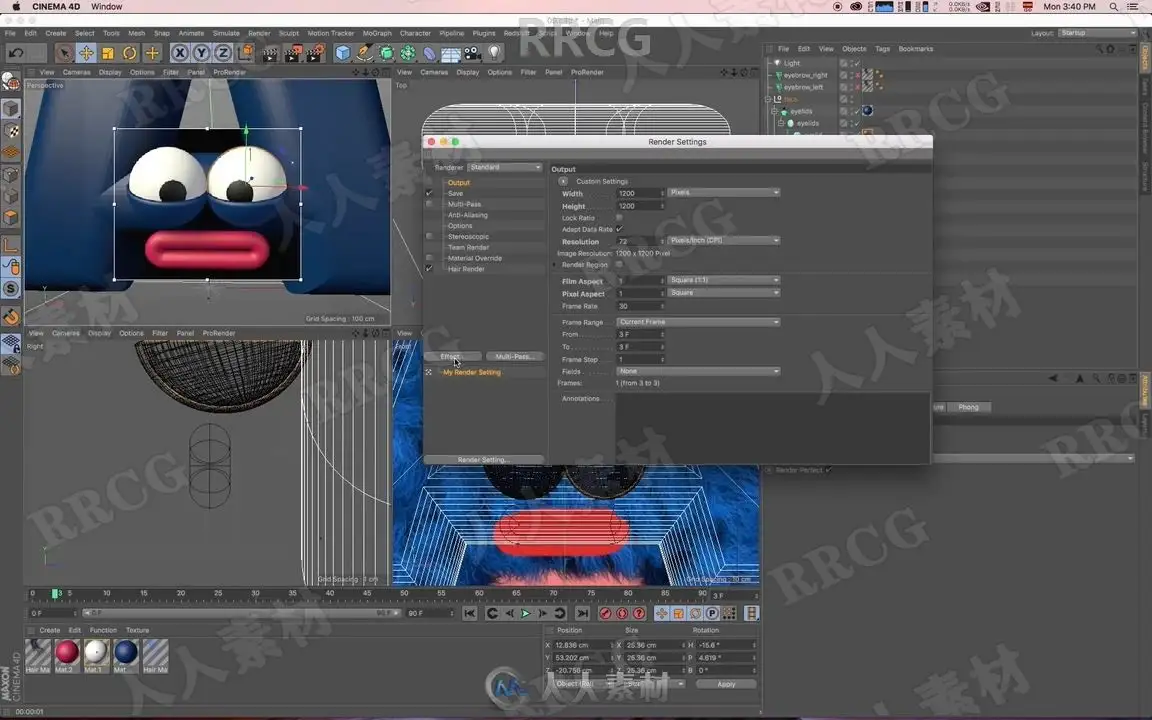Open the MoGraph menu
This screenshot has height=720, width=1152.
(377, 33)
